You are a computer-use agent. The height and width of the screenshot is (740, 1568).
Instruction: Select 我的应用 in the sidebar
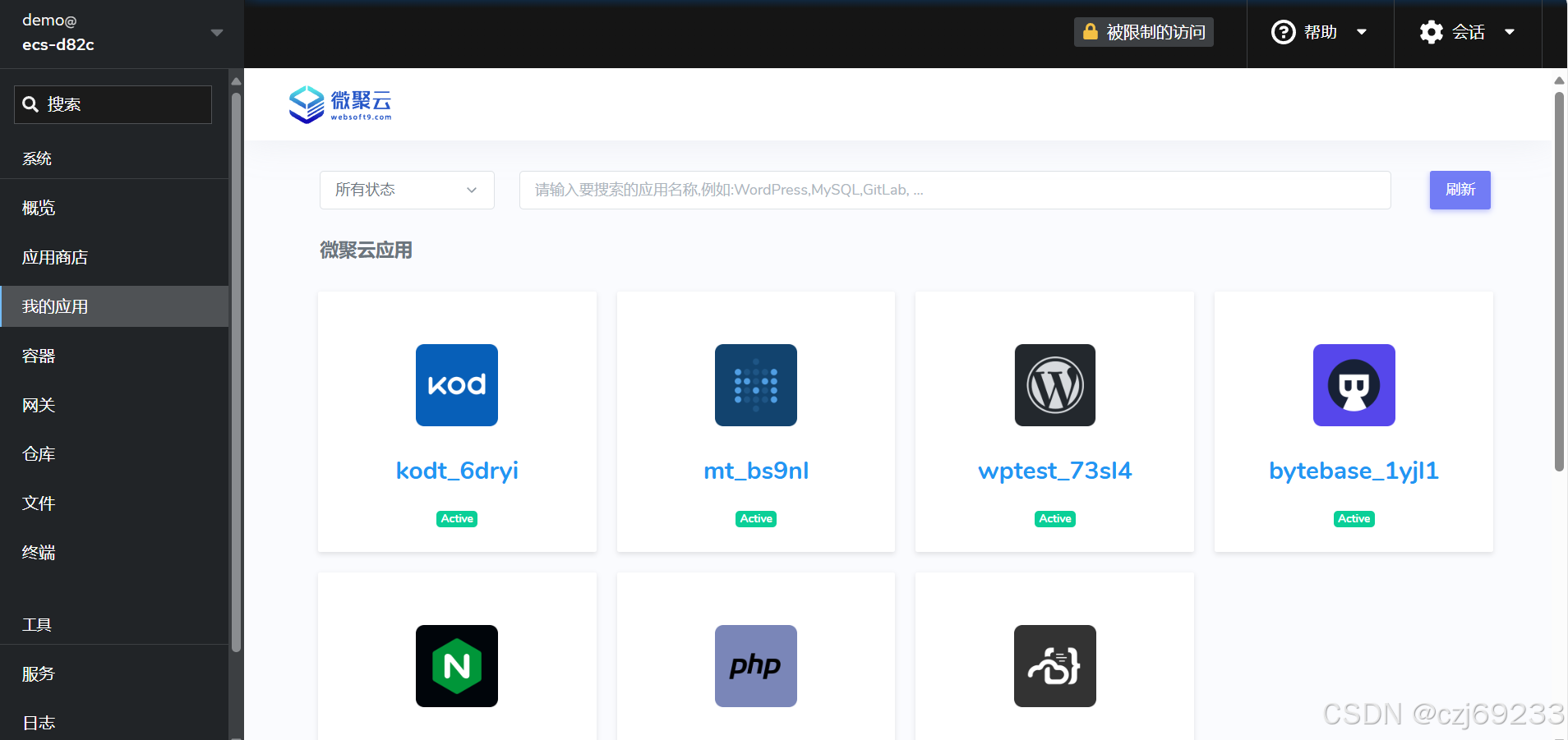[114, 306]
